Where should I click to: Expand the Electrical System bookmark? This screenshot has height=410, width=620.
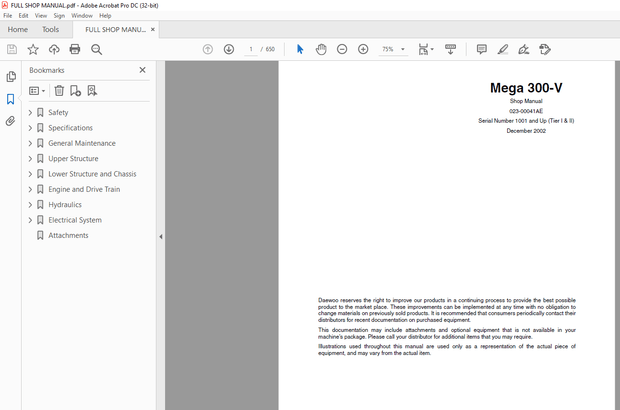tap(30, 220)
